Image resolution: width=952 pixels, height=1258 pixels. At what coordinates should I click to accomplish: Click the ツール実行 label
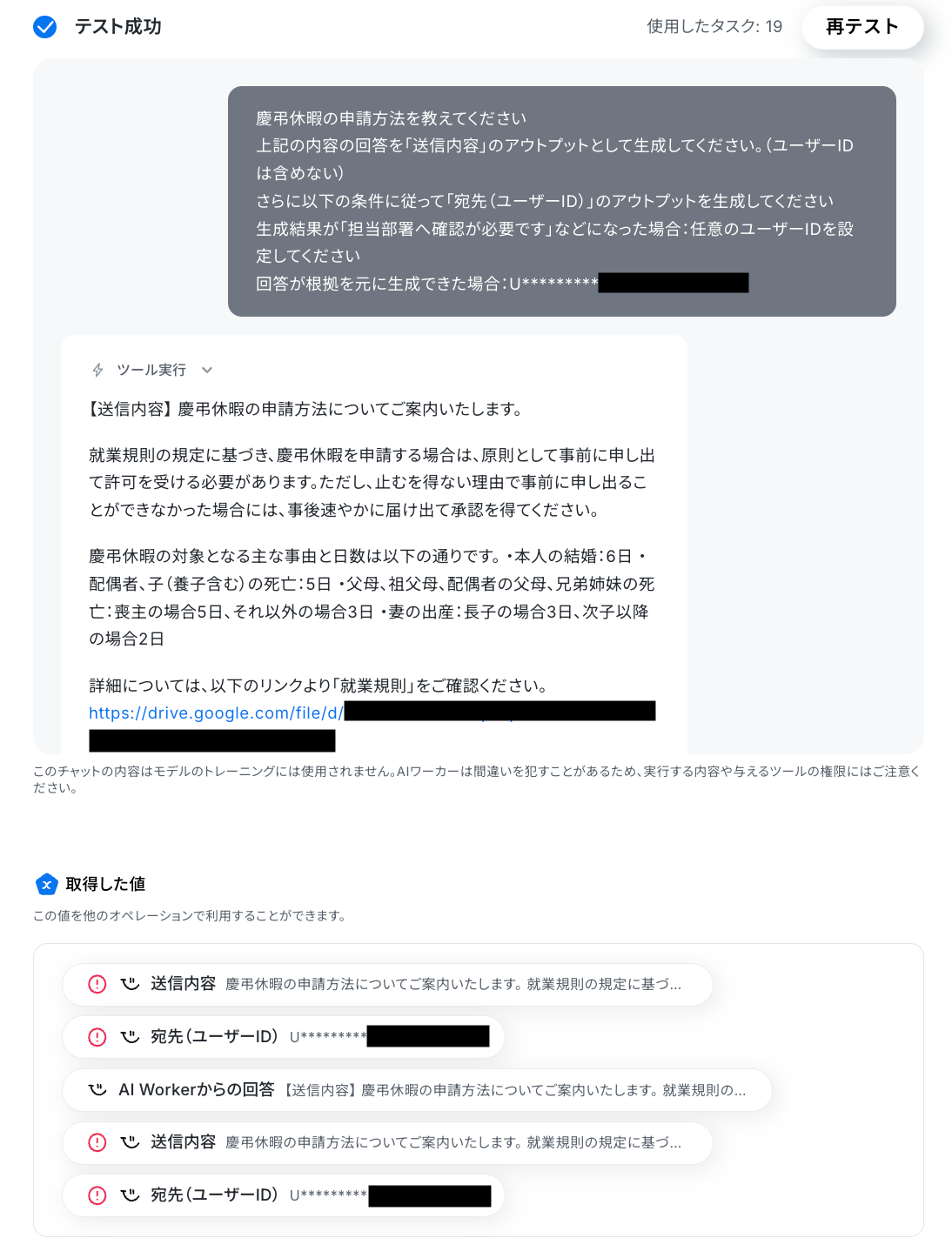151,370
